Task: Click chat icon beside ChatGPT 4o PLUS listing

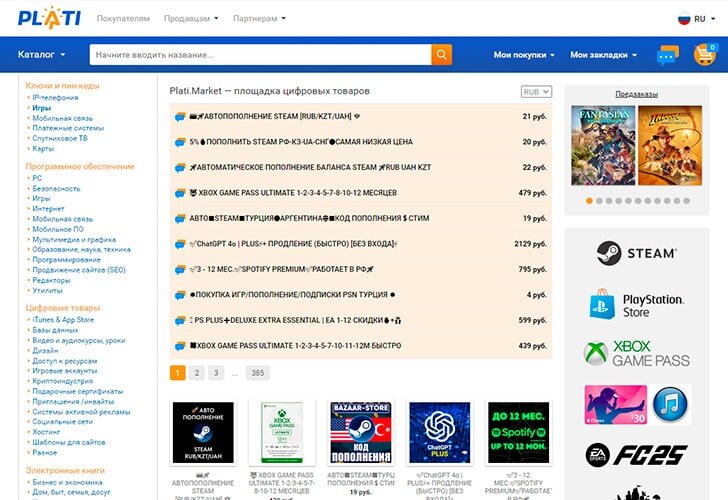Action: 180,244
